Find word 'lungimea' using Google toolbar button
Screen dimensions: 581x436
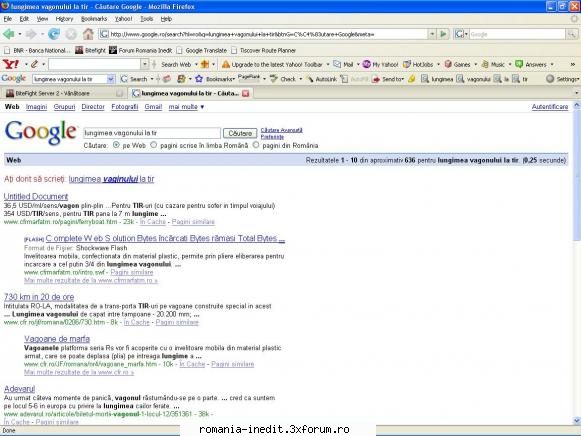(x=438, y=79)
